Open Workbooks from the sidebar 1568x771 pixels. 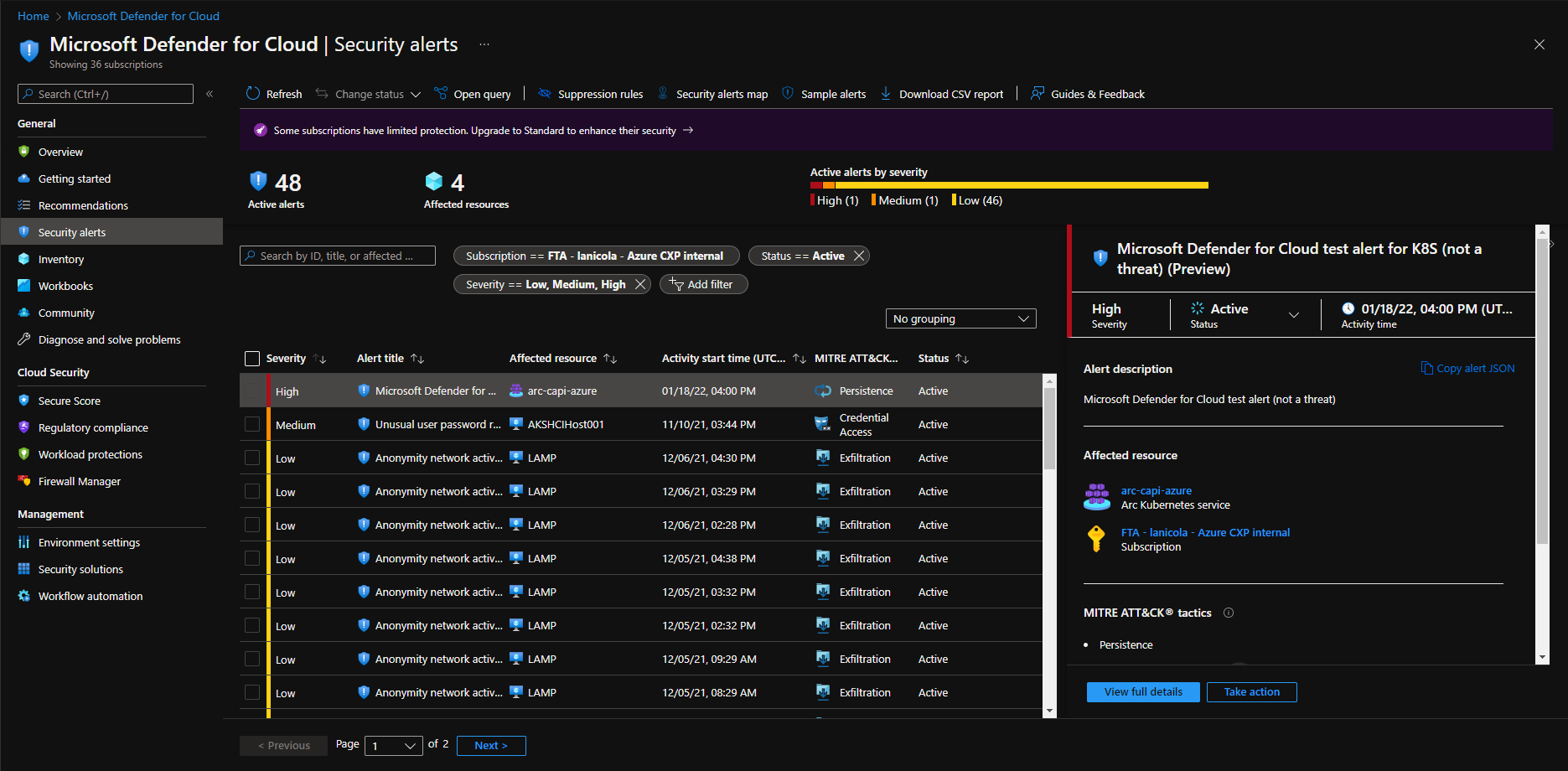pyautogui.click(x=65, y=286)
